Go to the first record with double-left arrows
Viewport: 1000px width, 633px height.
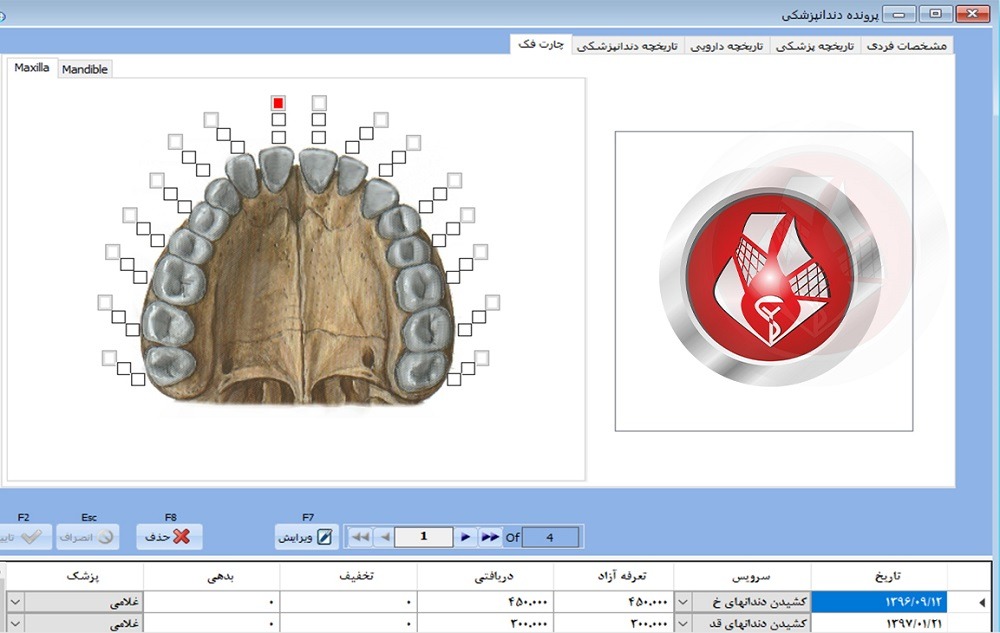coord(360,537)
